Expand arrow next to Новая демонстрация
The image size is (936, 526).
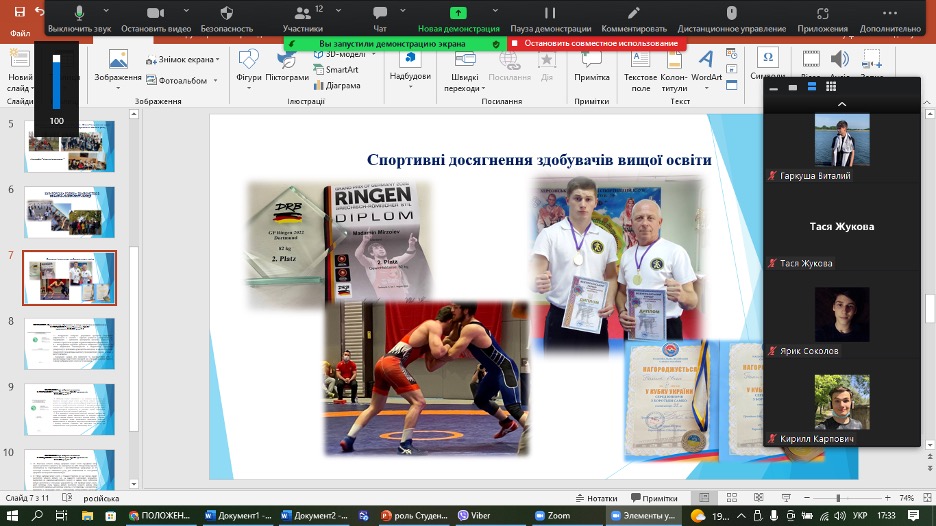coord(495,11)
